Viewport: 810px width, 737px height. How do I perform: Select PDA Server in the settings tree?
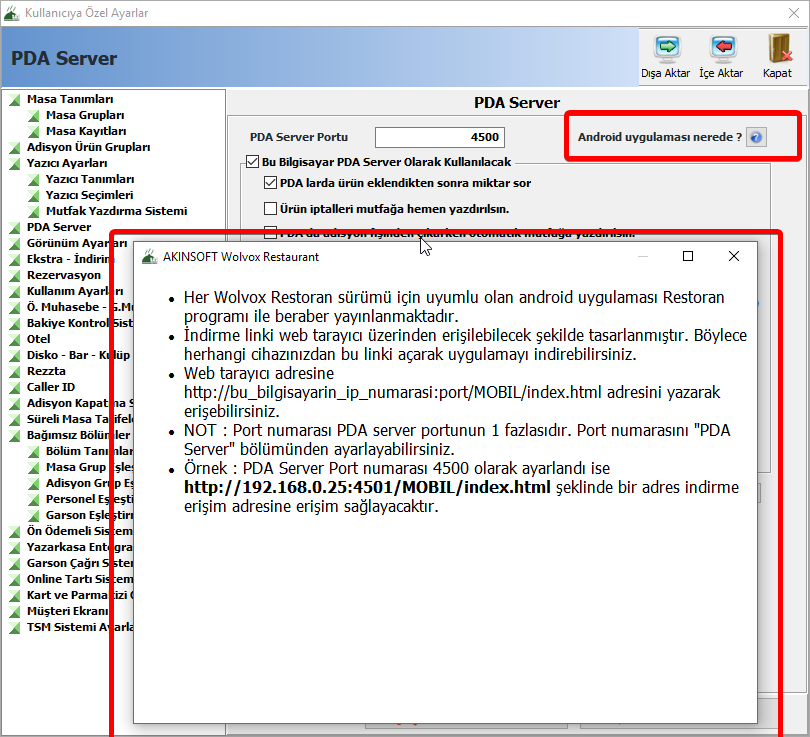[x=59, y=227]
